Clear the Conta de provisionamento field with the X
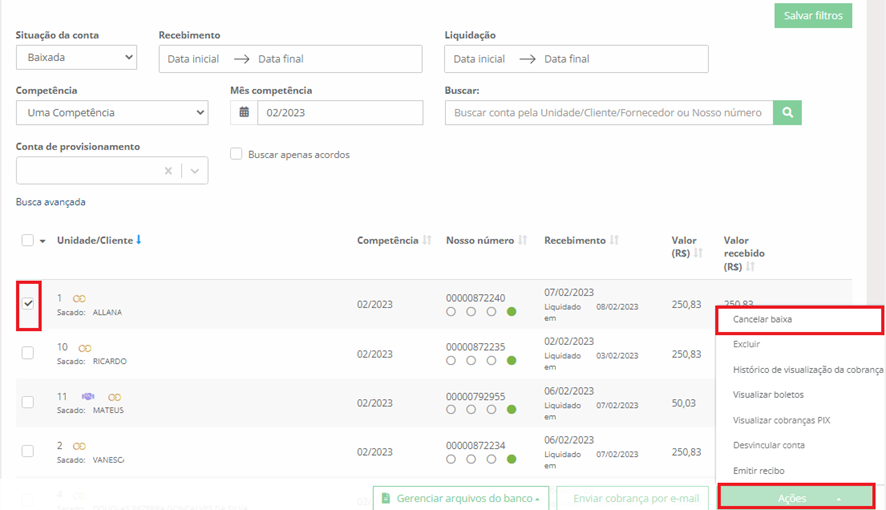Screen dimensions: 886x510 point(168,171)
